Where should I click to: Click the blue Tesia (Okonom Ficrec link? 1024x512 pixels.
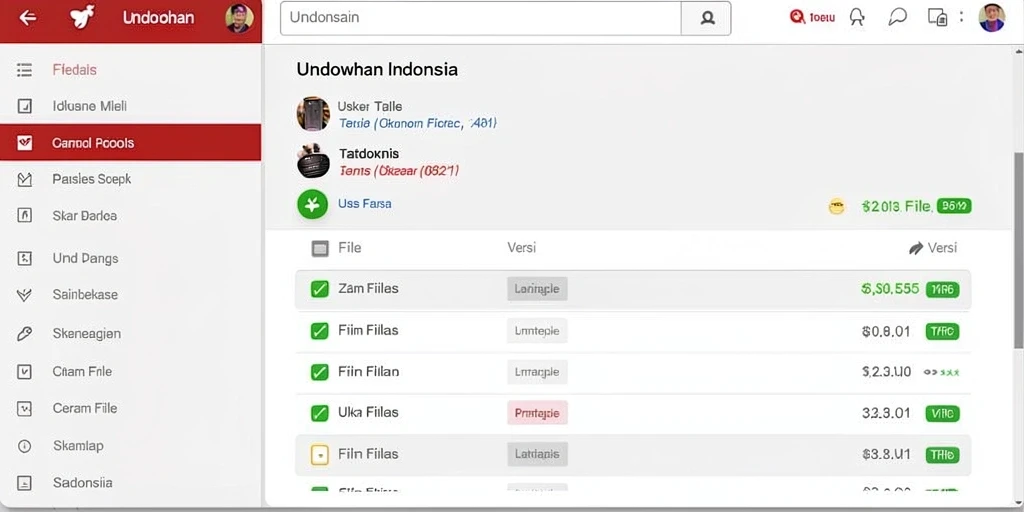[x=417, y=123]
